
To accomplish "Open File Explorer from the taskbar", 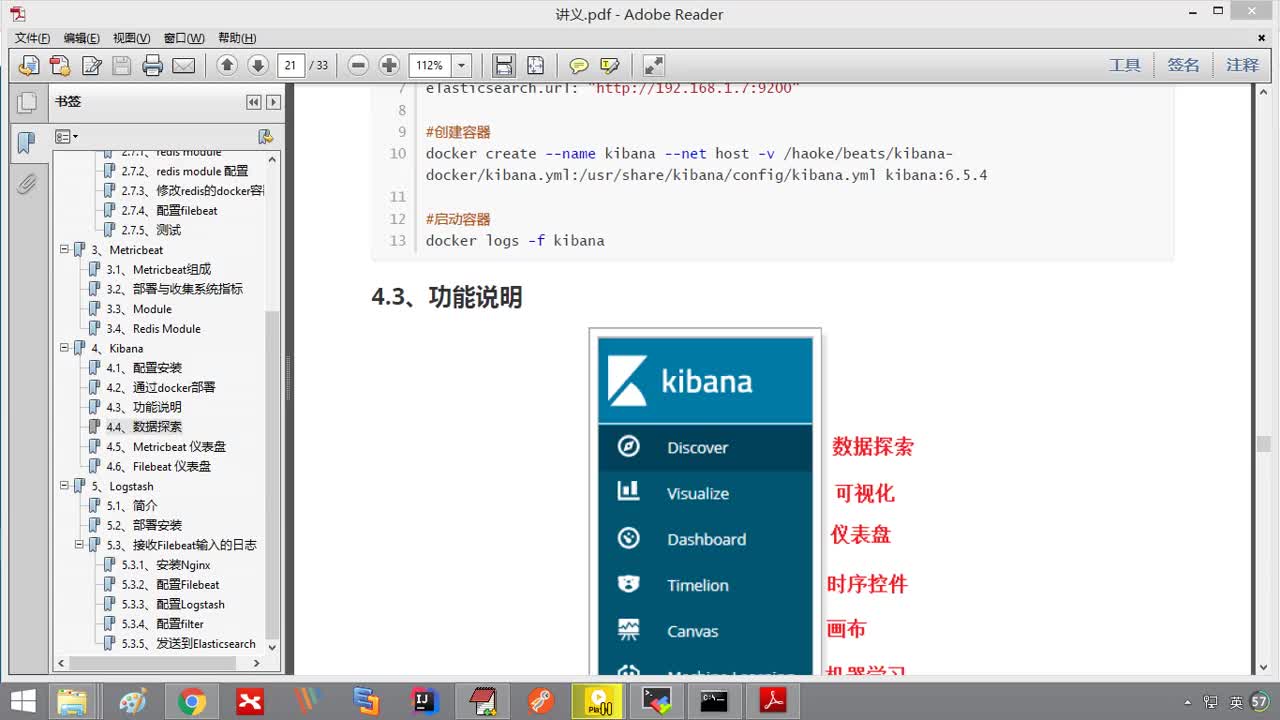I will [72, 702].
